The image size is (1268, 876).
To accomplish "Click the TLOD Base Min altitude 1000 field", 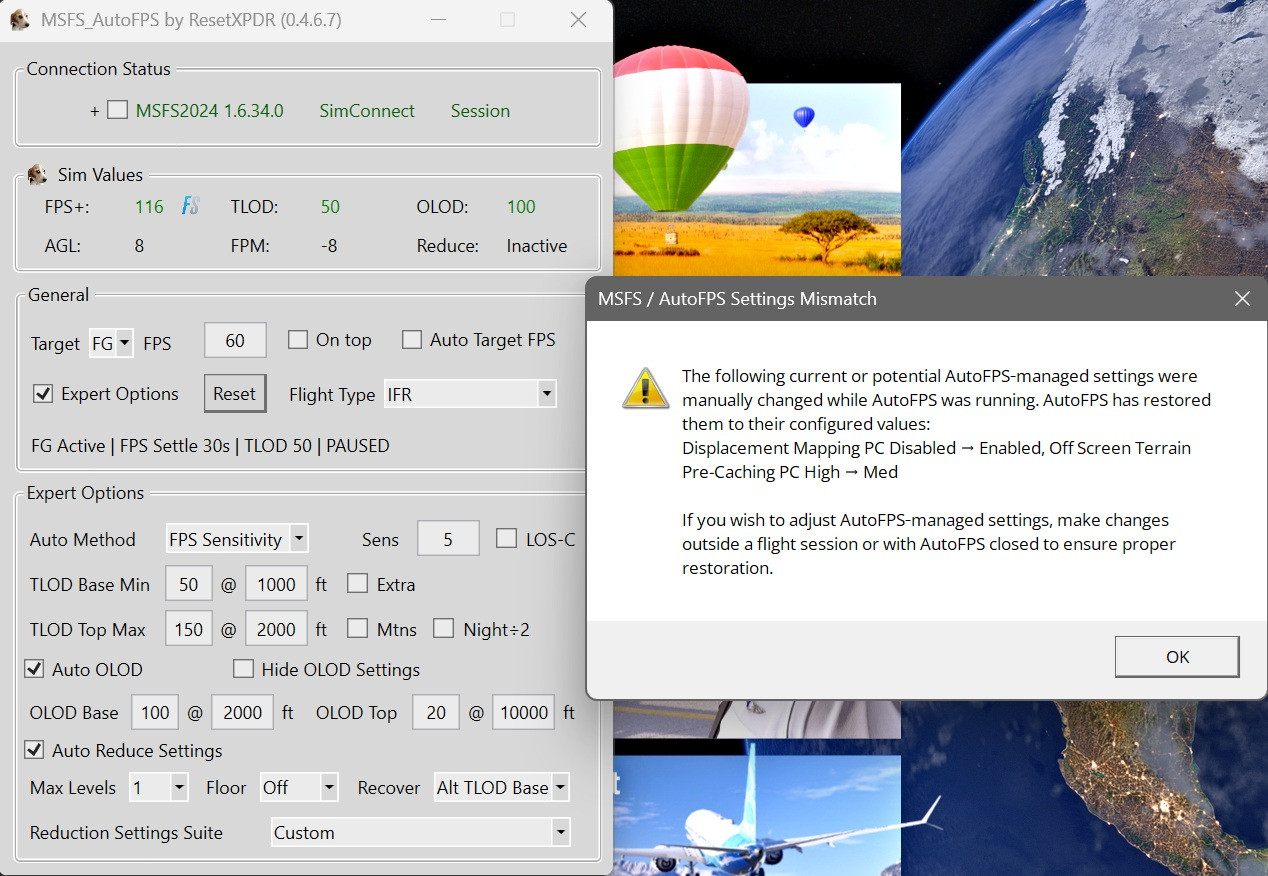I will (276, 584).
